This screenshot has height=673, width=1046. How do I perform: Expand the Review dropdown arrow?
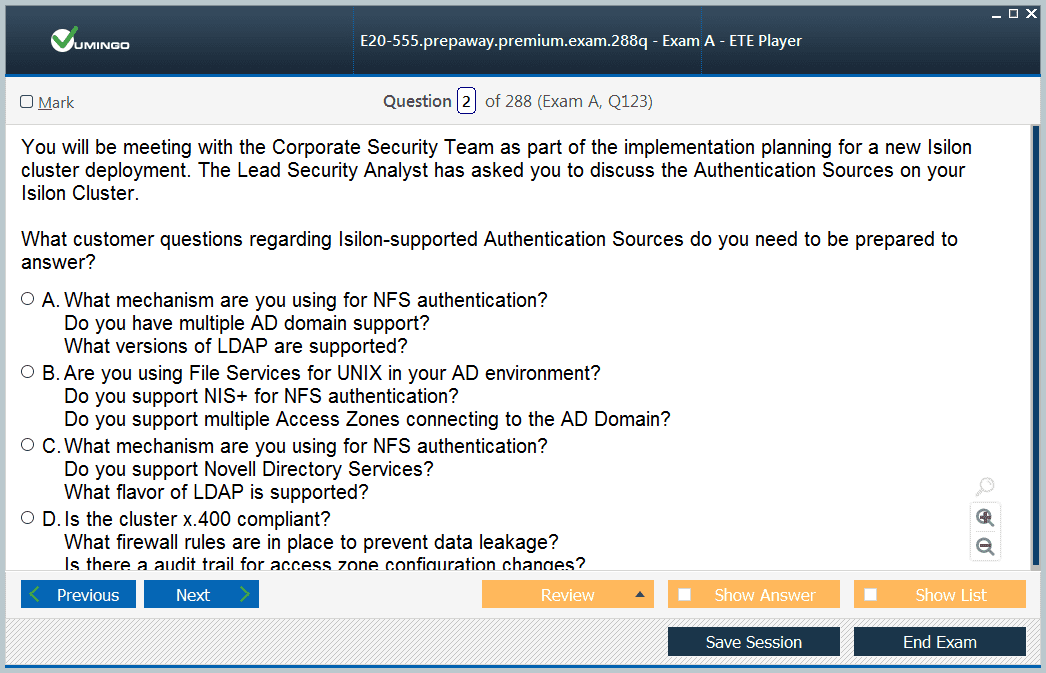pos(639,595)
